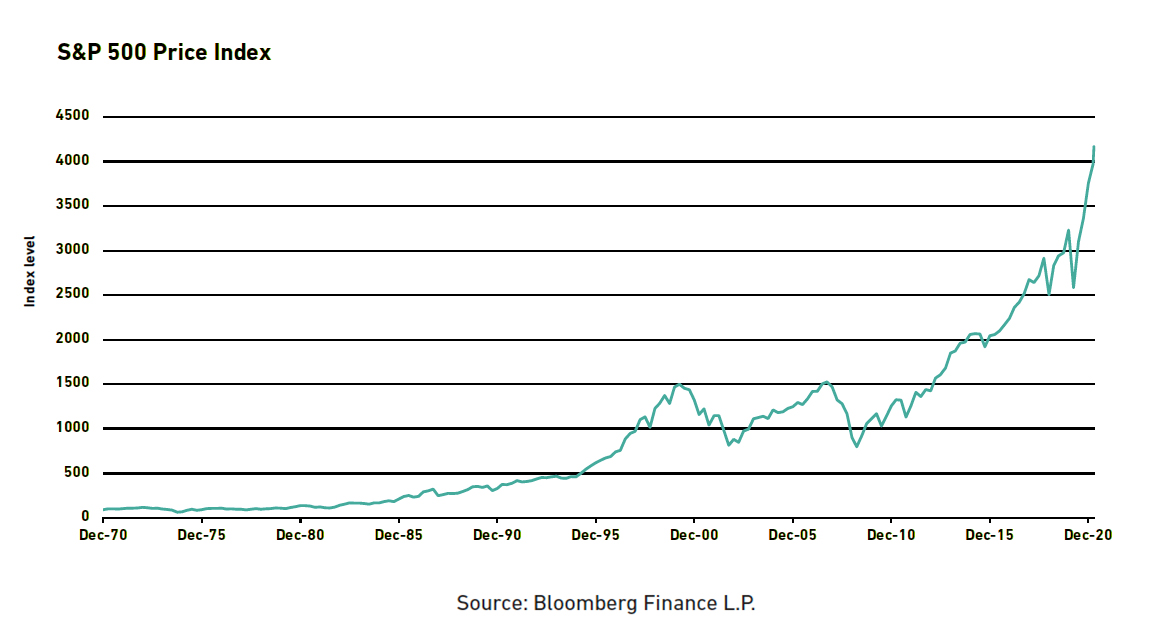The height and width of the screenshot is (635, 1165).
Task: Click the 1000 y-axis label
Action: point(72,428)
